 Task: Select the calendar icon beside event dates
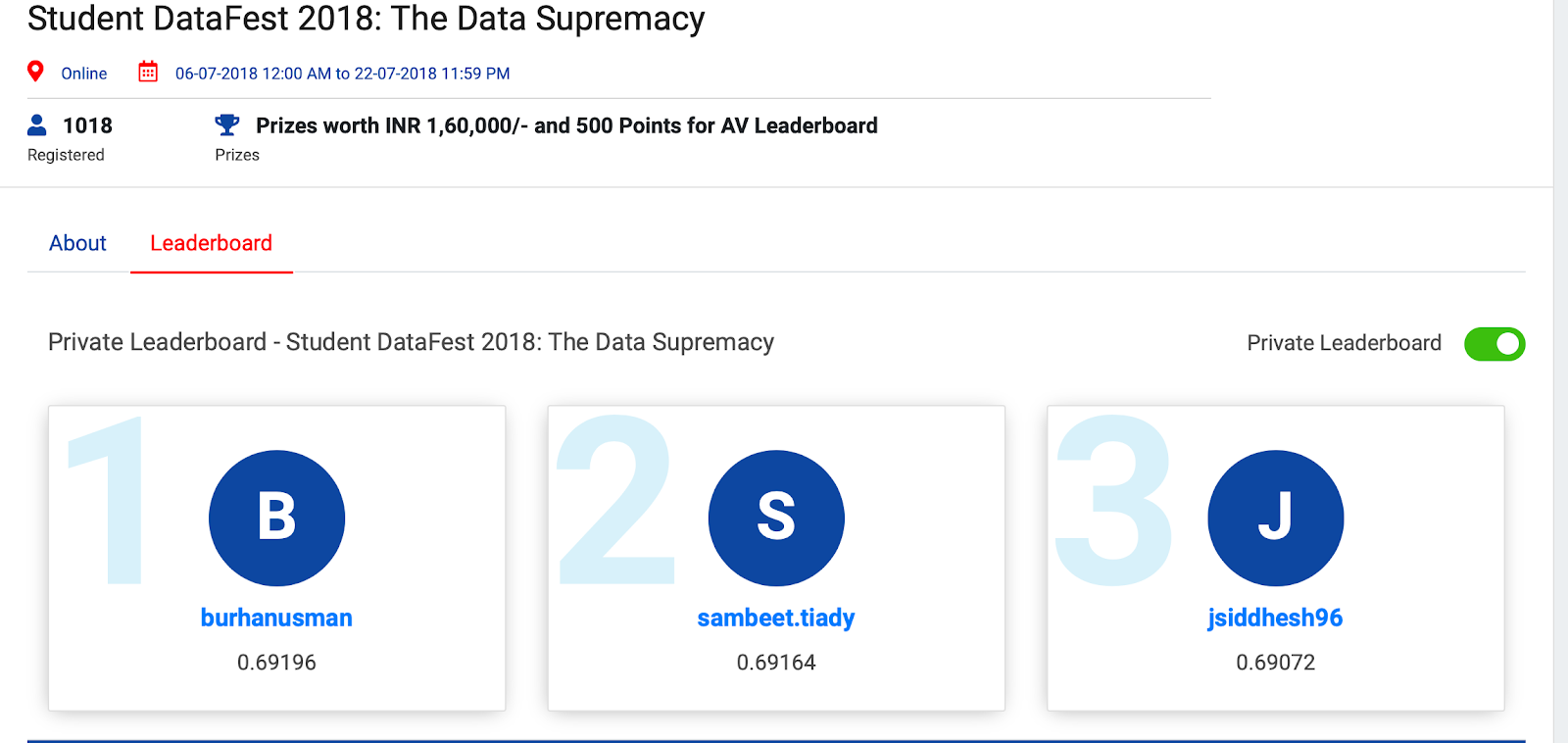(148, 71)
